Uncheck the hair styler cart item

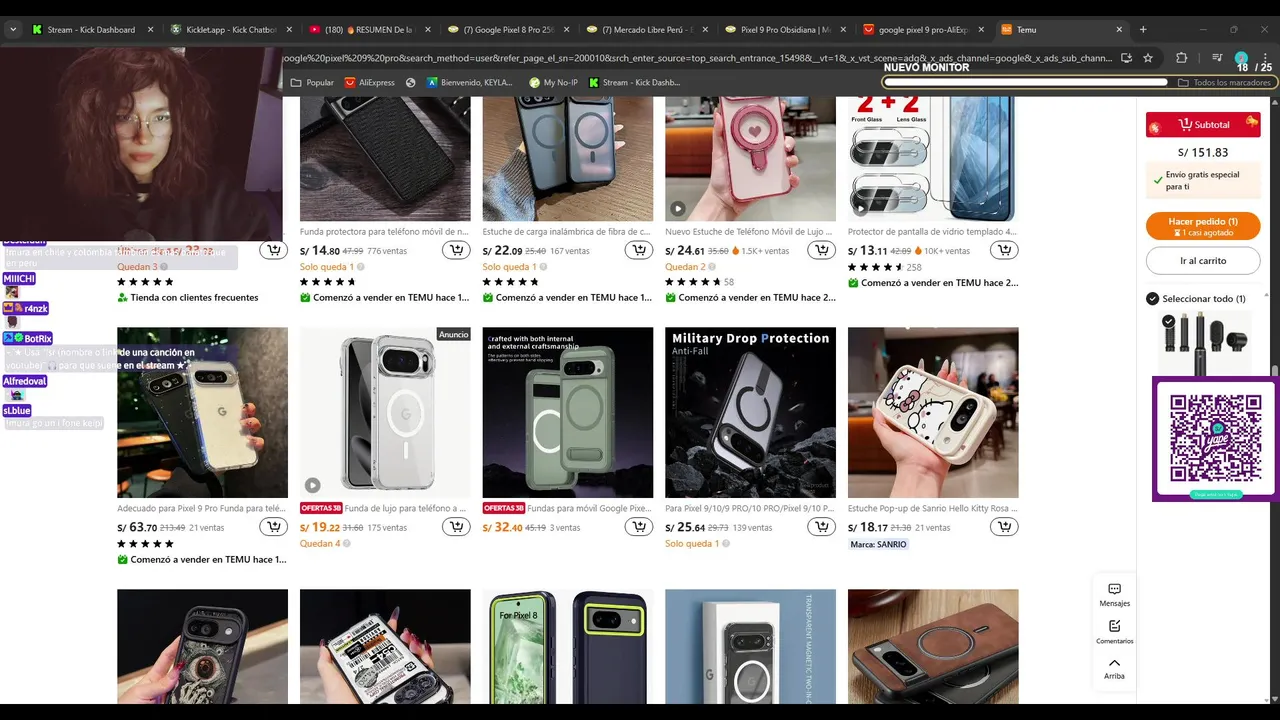1168,321
